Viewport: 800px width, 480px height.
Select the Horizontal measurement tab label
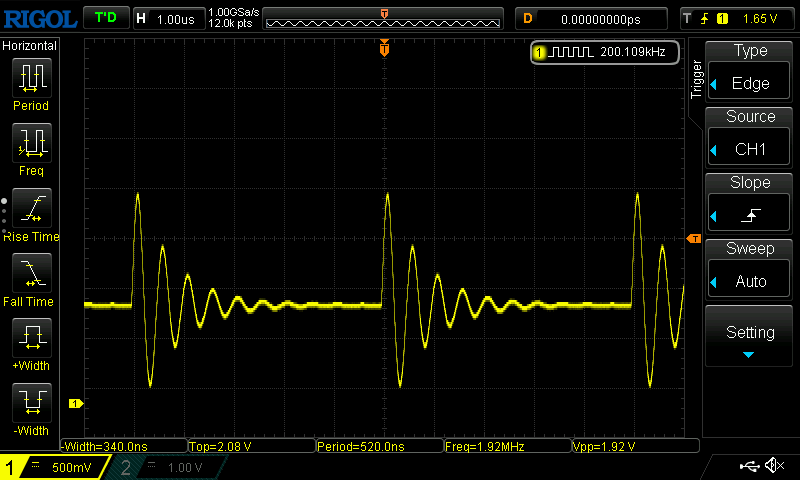tap(30, 46)
